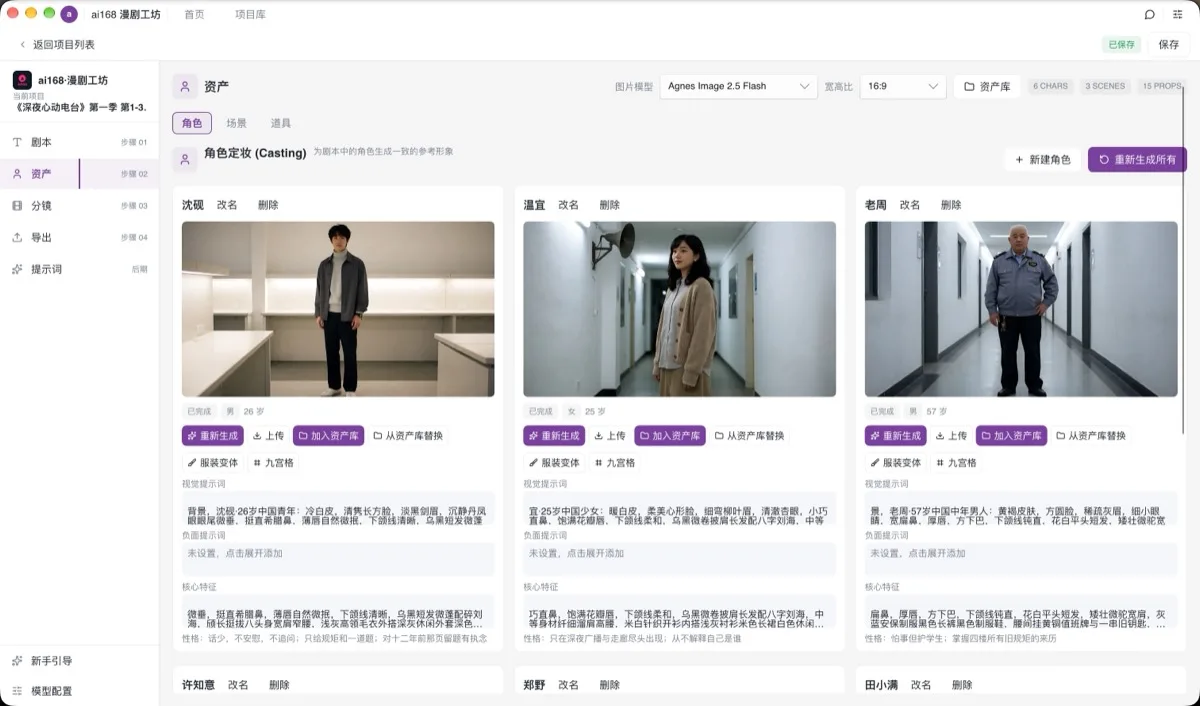This screenshot has height=706, width=1200.
Task: Click the 导出 export icon in the sidebar
Action: pyautogui.click(x=17, y=238)
